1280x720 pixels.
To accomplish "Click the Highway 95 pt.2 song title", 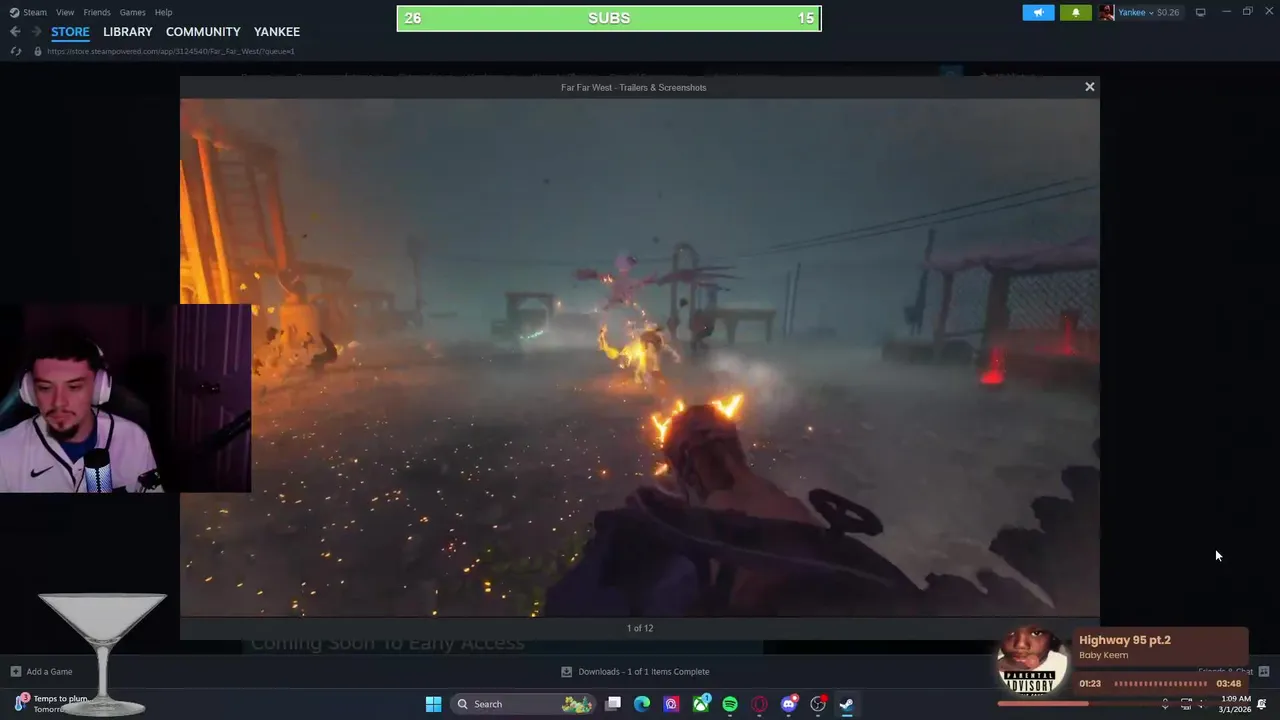I will point(1124,640).
